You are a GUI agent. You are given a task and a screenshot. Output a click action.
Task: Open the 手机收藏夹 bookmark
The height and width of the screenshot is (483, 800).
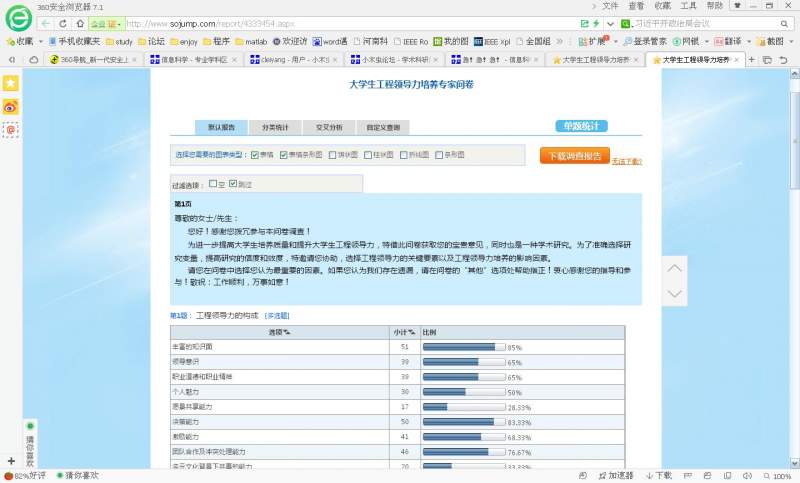74,41
